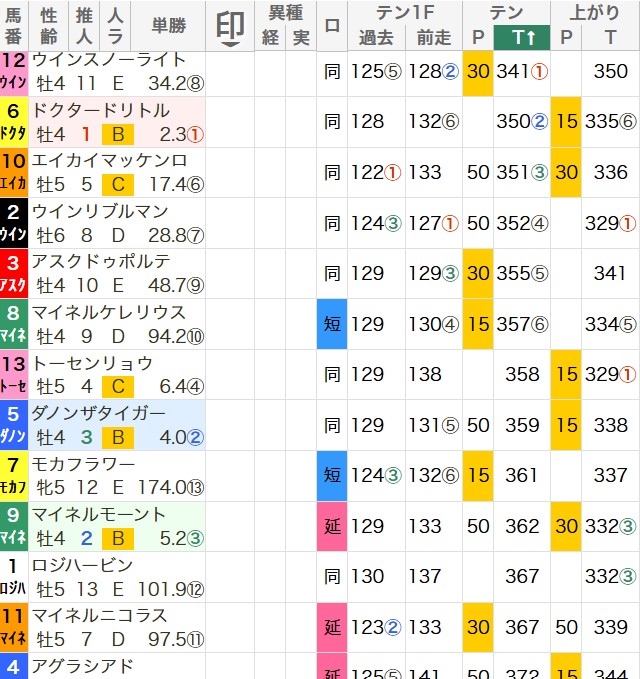Select horse number 5 blue badge
Image resolution: width=640 pixels, height=679 pixels.
pyautogui.click(x=14, y=425)
